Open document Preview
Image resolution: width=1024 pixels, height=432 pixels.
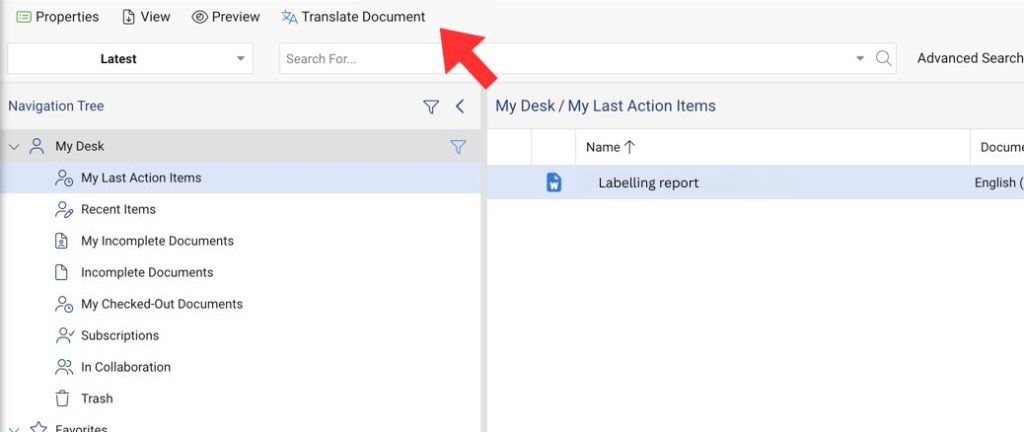pos(226,17)
